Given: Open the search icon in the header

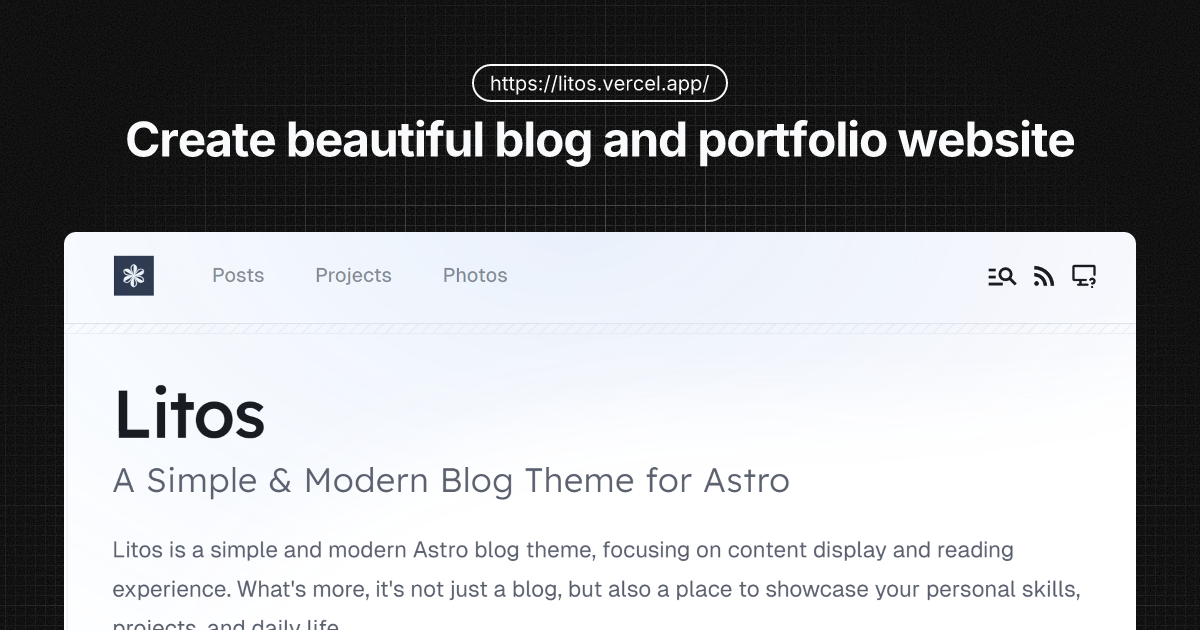Looking at the screenshot, I should coord(1002,276).
